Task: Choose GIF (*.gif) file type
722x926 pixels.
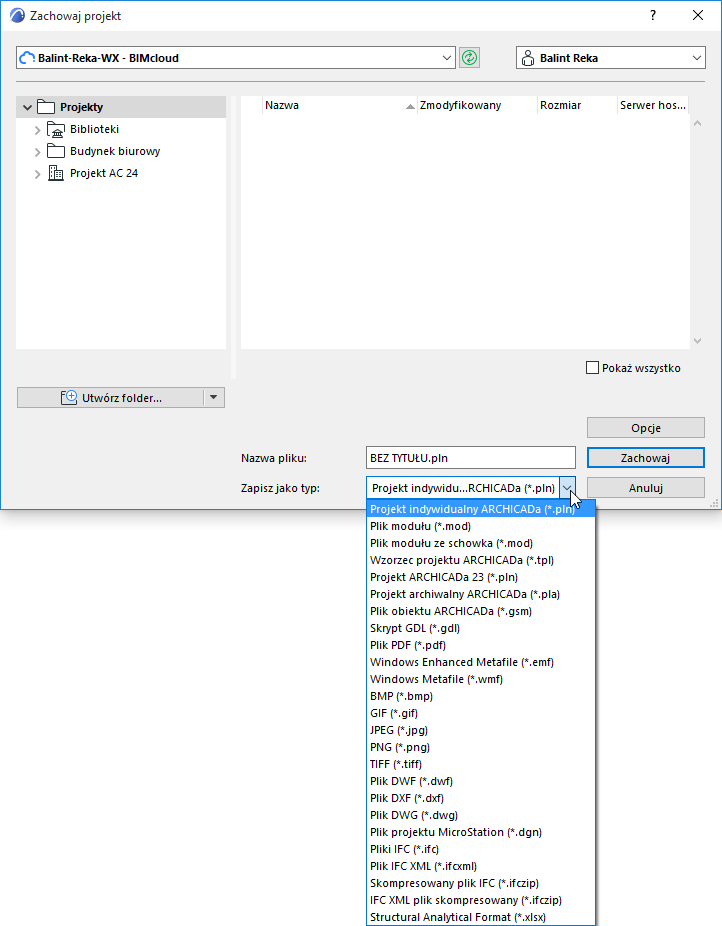Action: click(x=481, y=713)
